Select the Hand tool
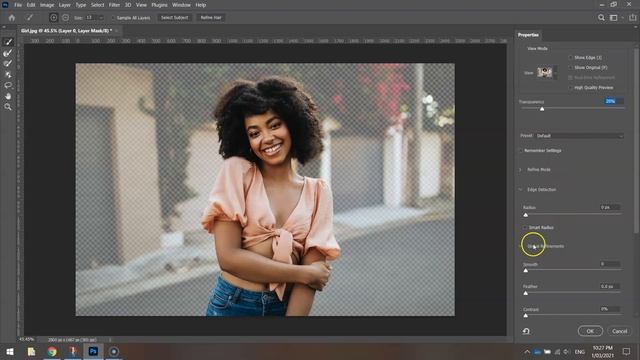The height and width of the screenshot is (360, 640). (8, 96)
